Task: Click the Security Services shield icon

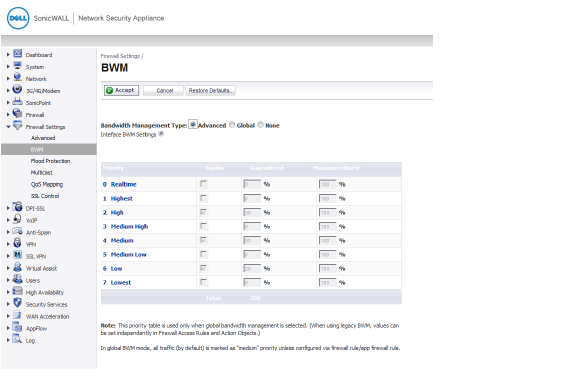Action: coord(17,303)
